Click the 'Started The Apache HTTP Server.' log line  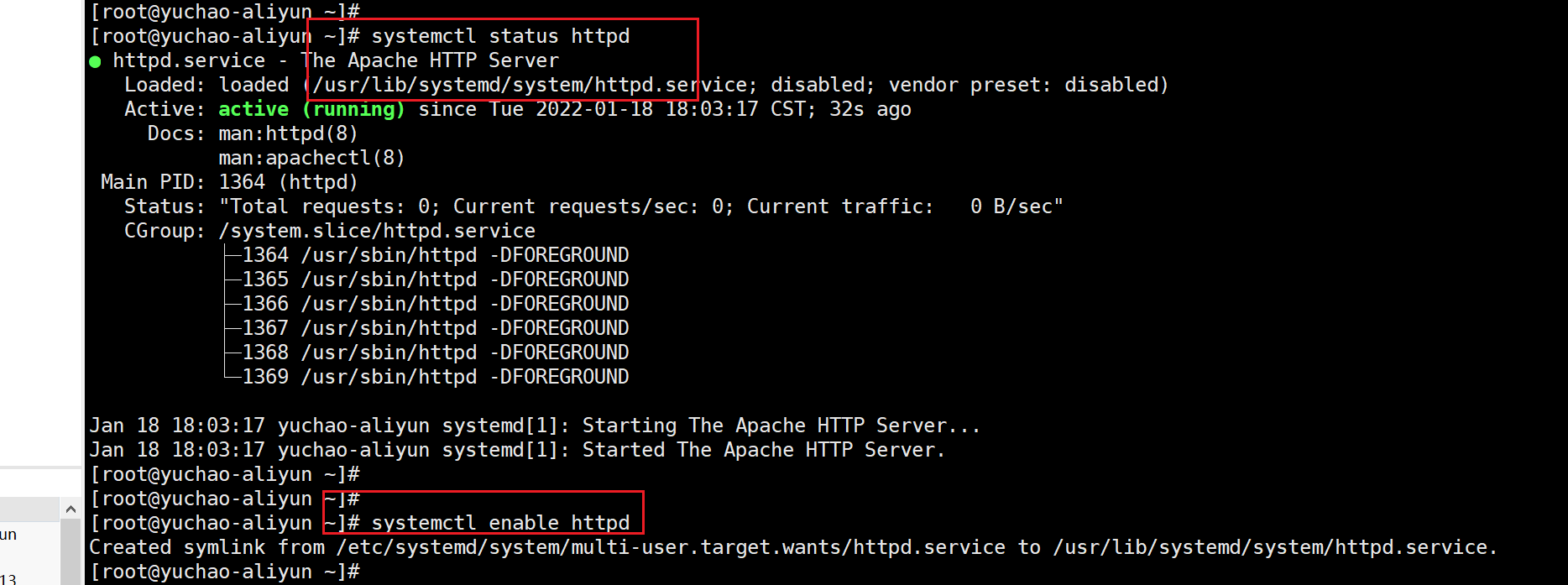coord(517,450)
